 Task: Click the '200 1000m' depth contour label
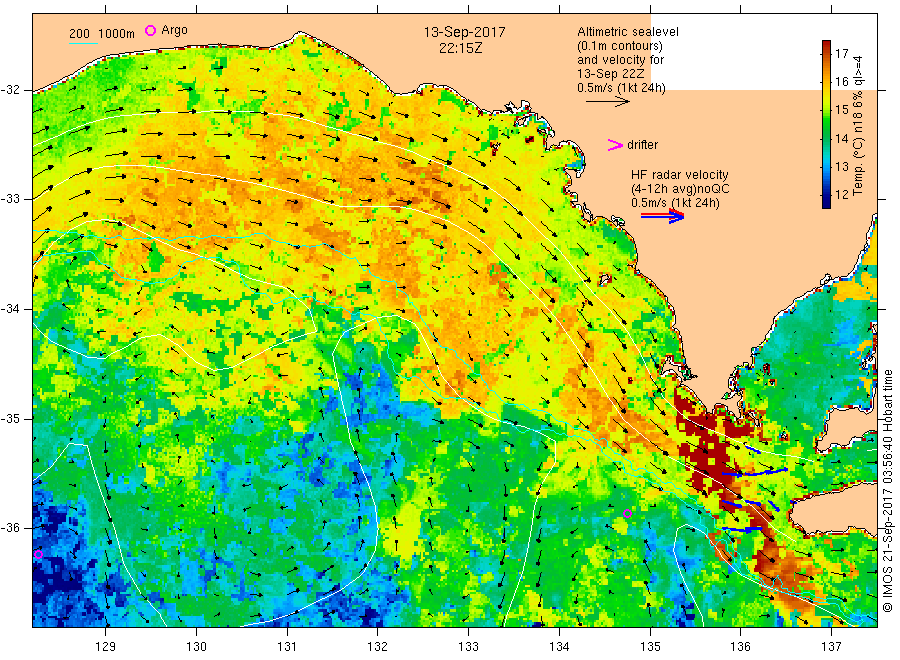pos(102,34)
